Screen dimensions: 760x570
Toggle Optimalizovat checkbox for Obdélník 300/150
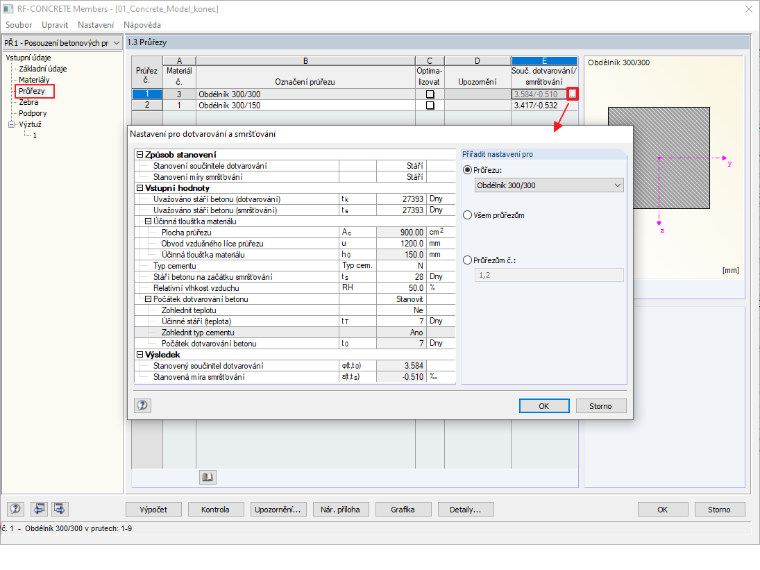pos(429,105)
